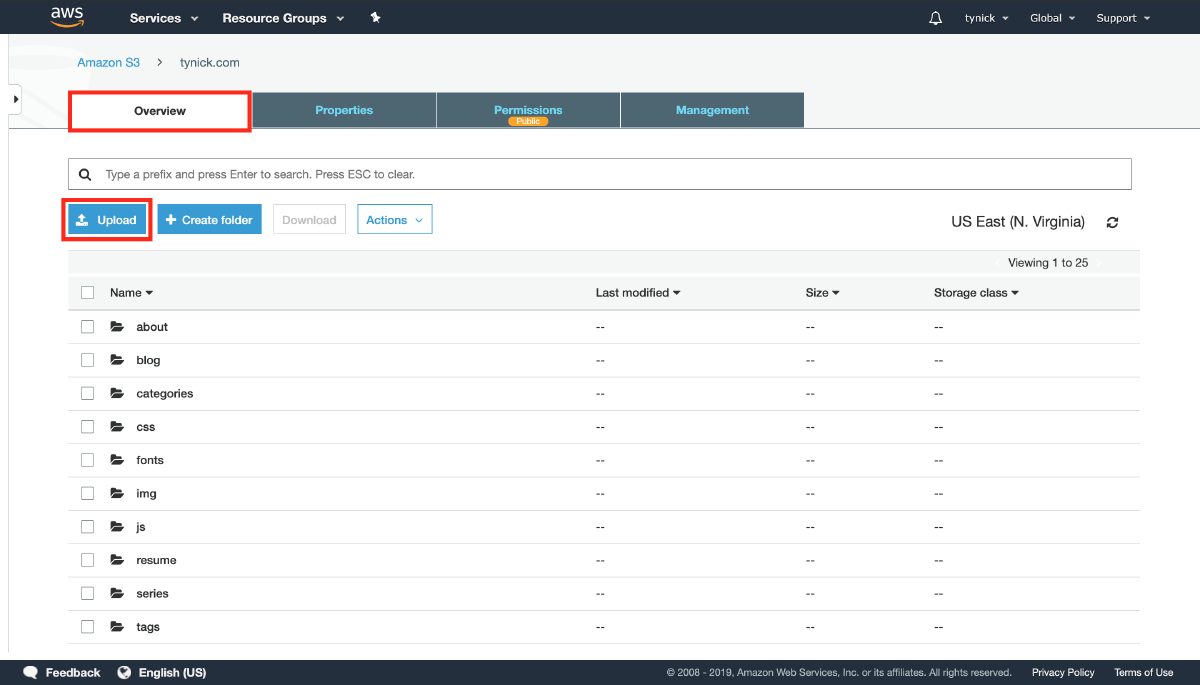Sort by the Name column header
The image size is (1200, 685).
pos(131,293)
